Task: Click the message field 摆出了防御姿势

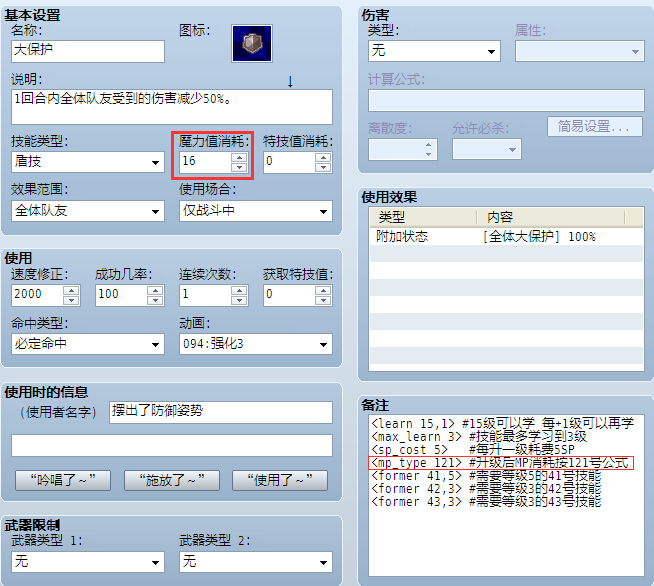Action: point(221,412)
